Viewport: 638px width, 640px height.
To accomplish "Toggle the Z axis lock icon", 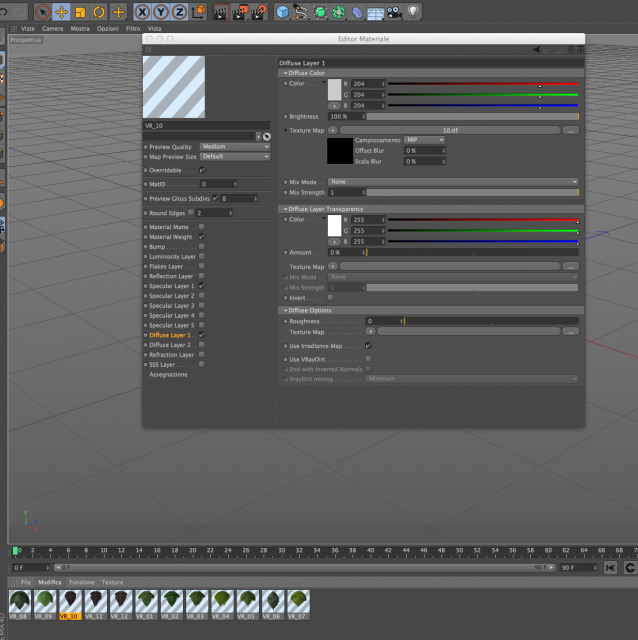I will click(x=179, y=12).
